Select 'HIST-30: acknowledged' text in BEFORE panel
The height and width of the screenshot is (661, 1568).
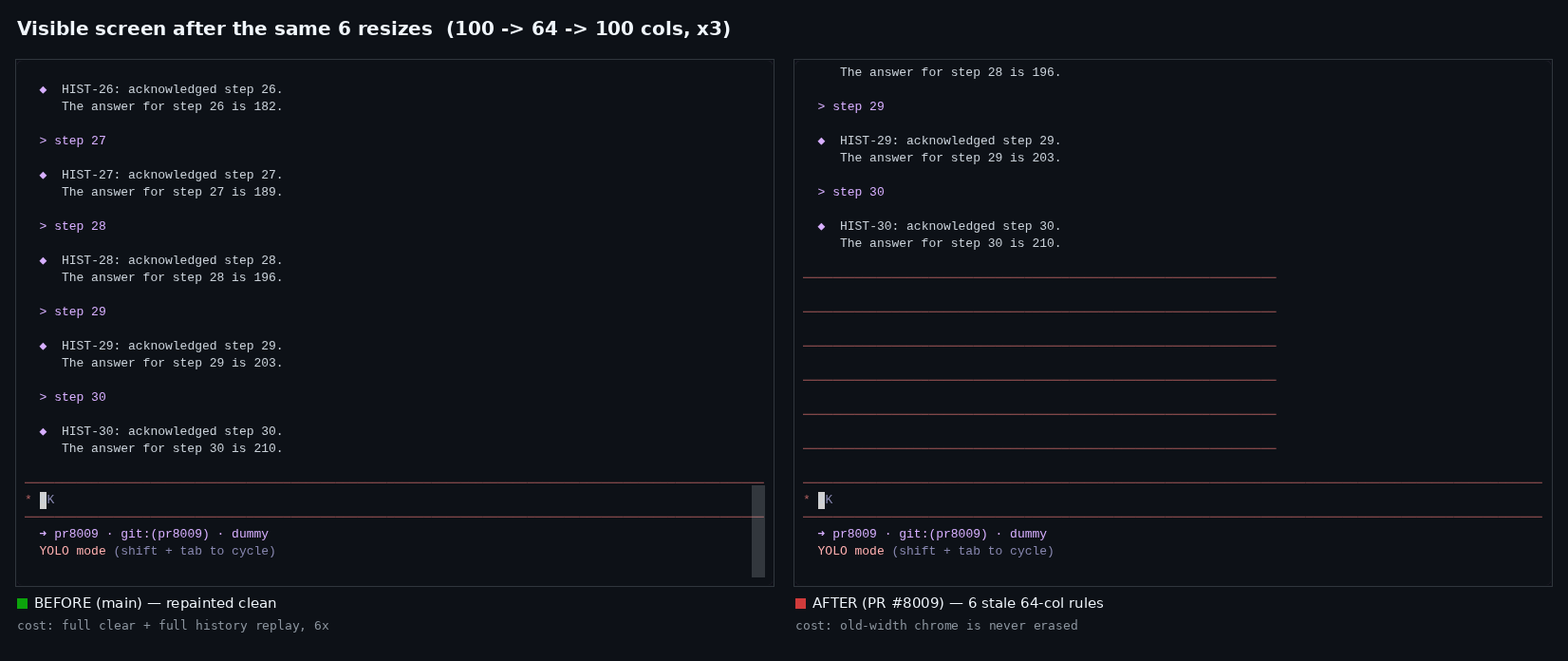pyautogui.click(x=139, y=431)
